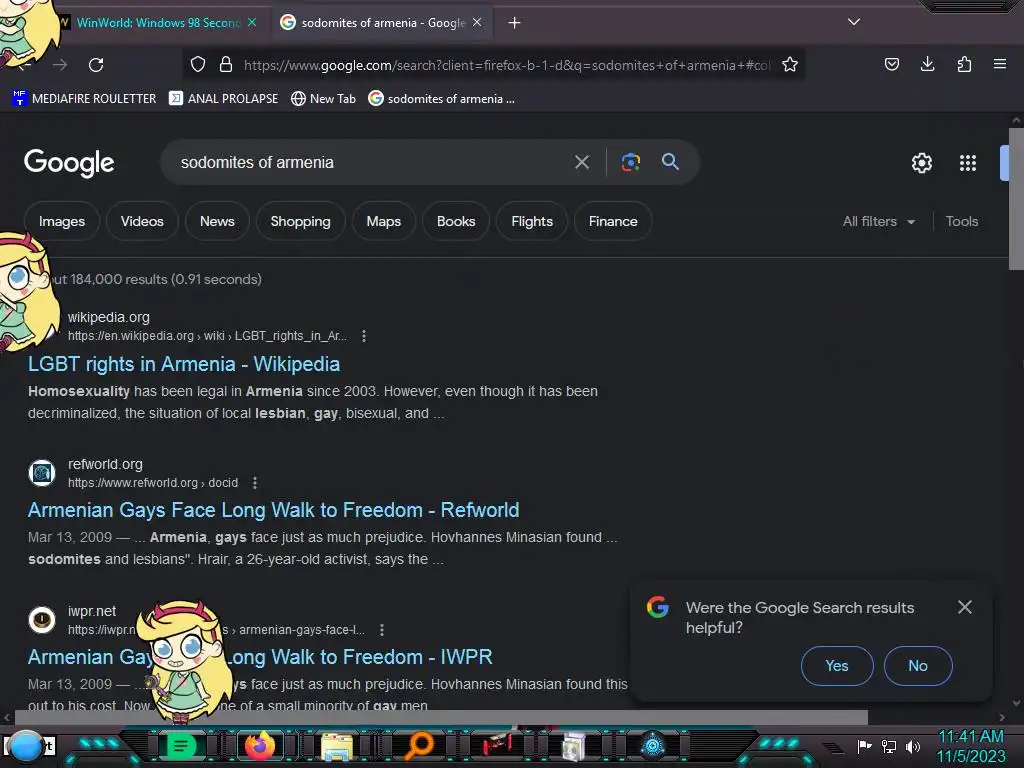The image size is (1024, 768).
Task: Open the Firefox downloads panel
Action: tap(927, 64)
